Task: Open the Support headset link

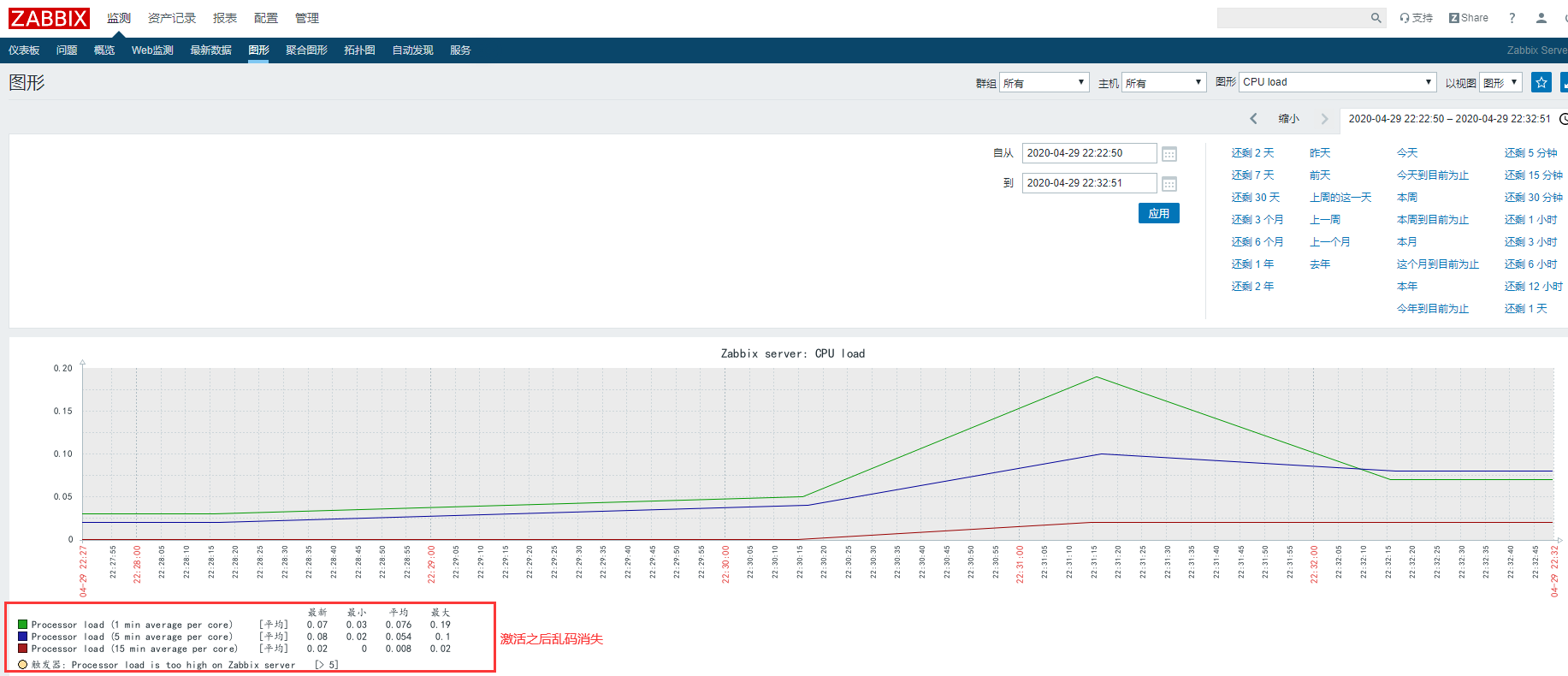Action: (x=1416, y=18)
